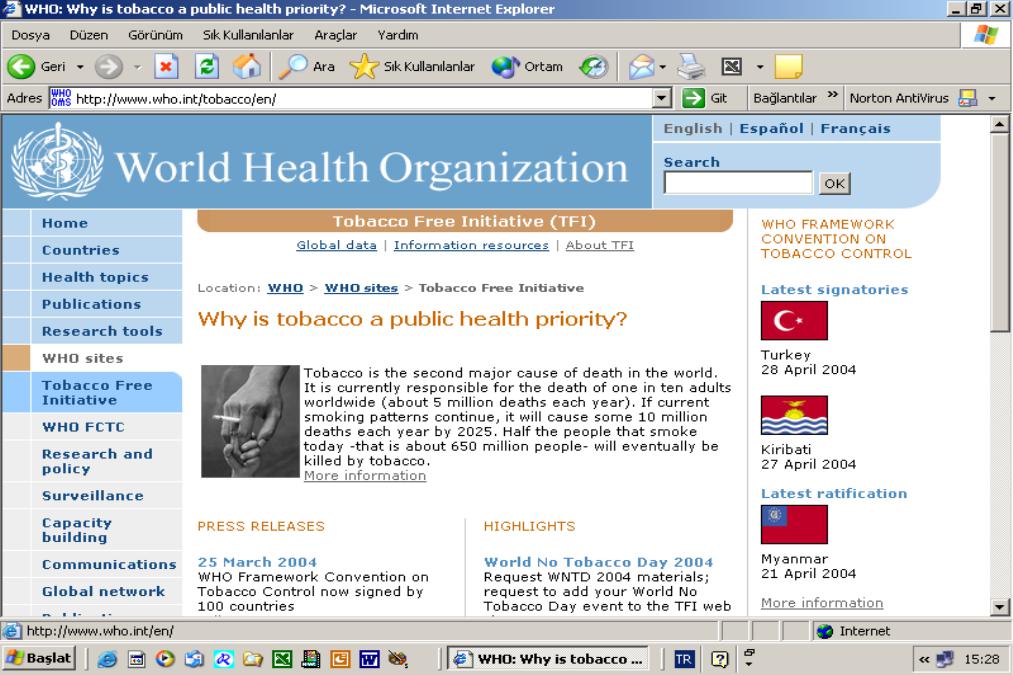
Task: Click the Refresh page icon
Action: tap(207, 67)
